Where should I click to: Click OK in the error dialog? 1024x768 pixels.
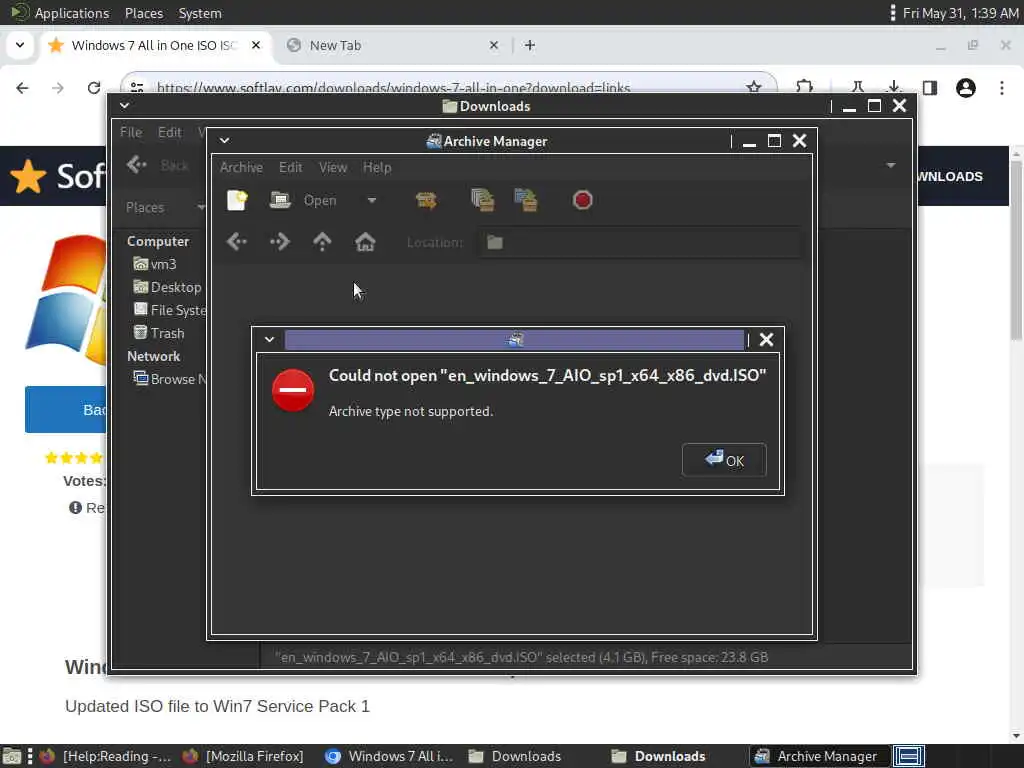[x=724, y=460]
